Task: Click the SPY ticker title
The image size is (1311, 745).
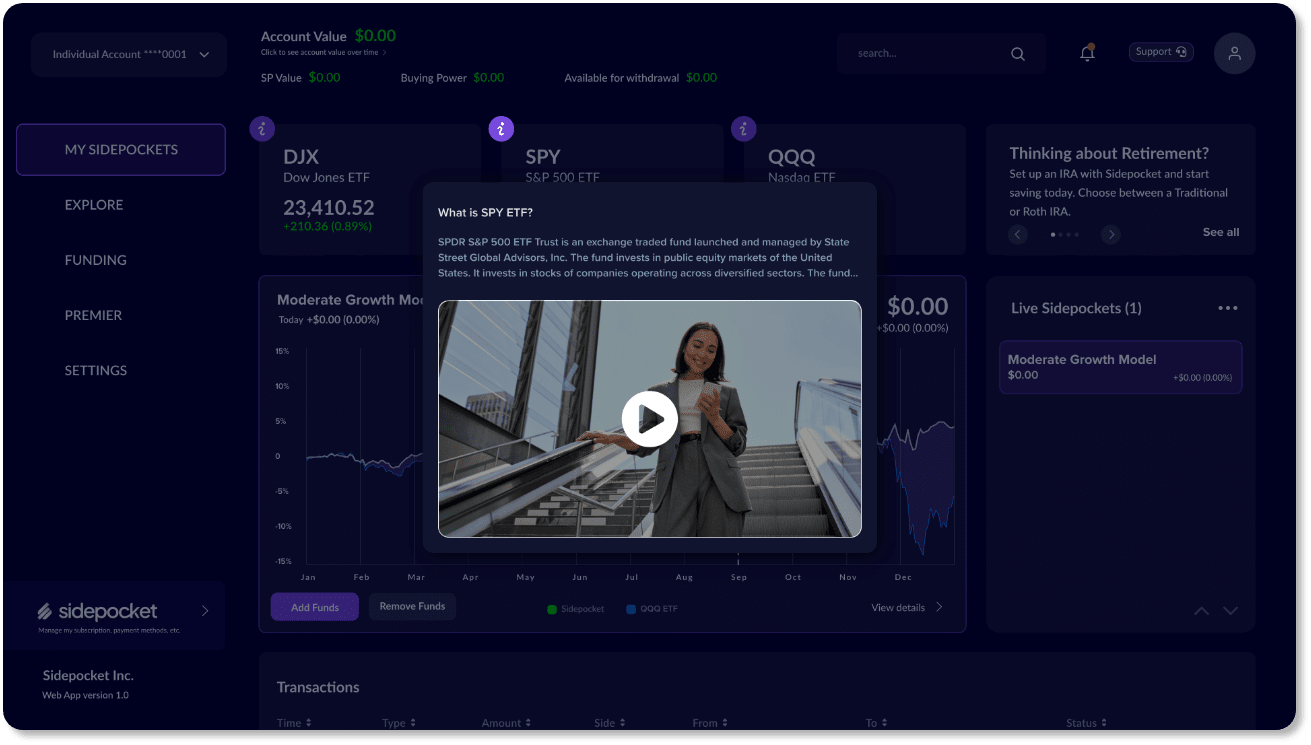Action: [x=543, y=157]
